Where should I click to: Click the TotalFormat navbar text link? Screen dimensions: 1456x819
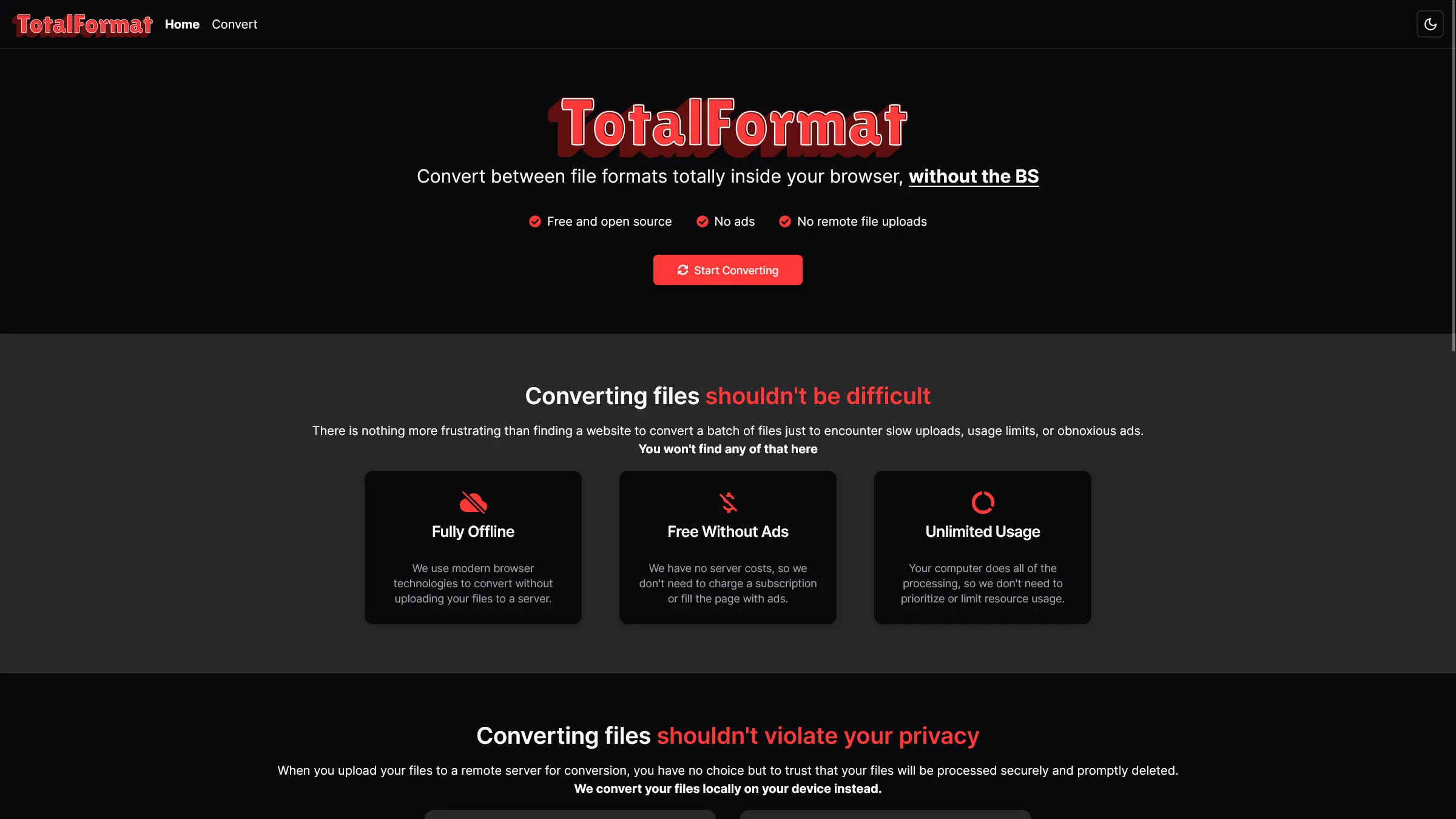[82, 23]
